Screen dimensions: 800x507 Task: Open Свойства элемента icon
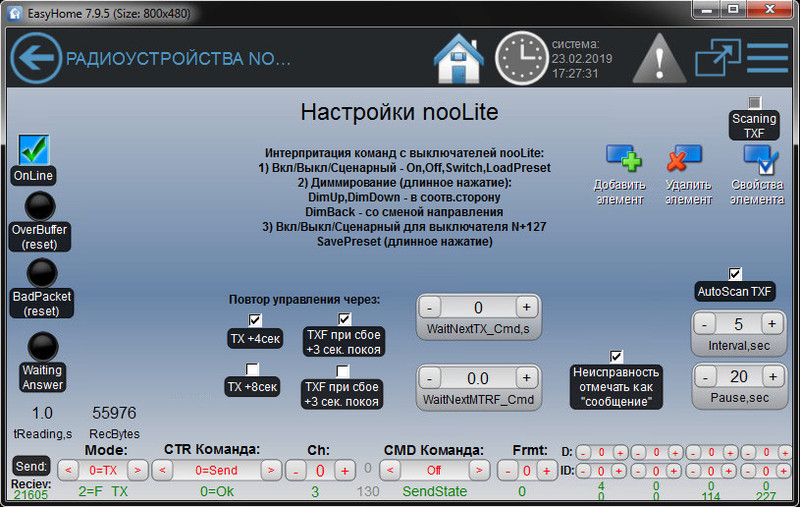pyautogui.click(x=759, y=159)
